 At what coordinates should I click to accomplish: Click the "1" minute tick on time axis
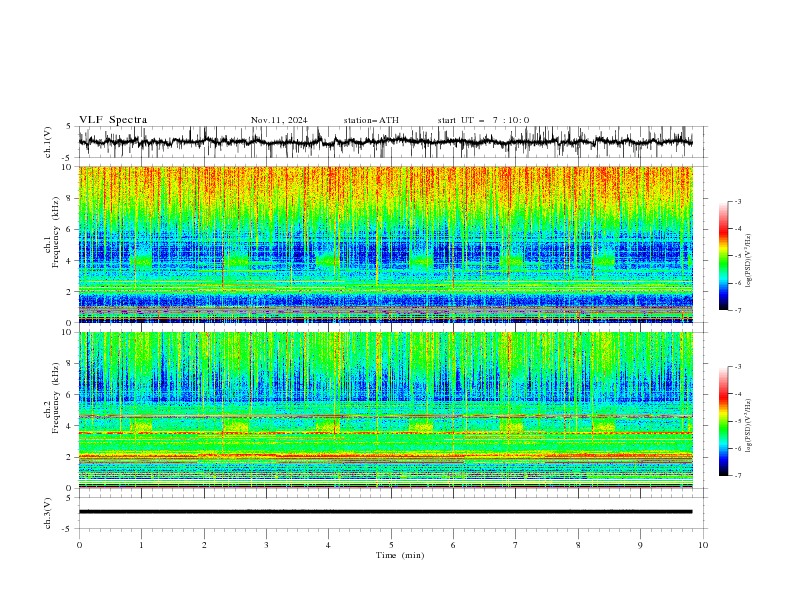[141, 545]
